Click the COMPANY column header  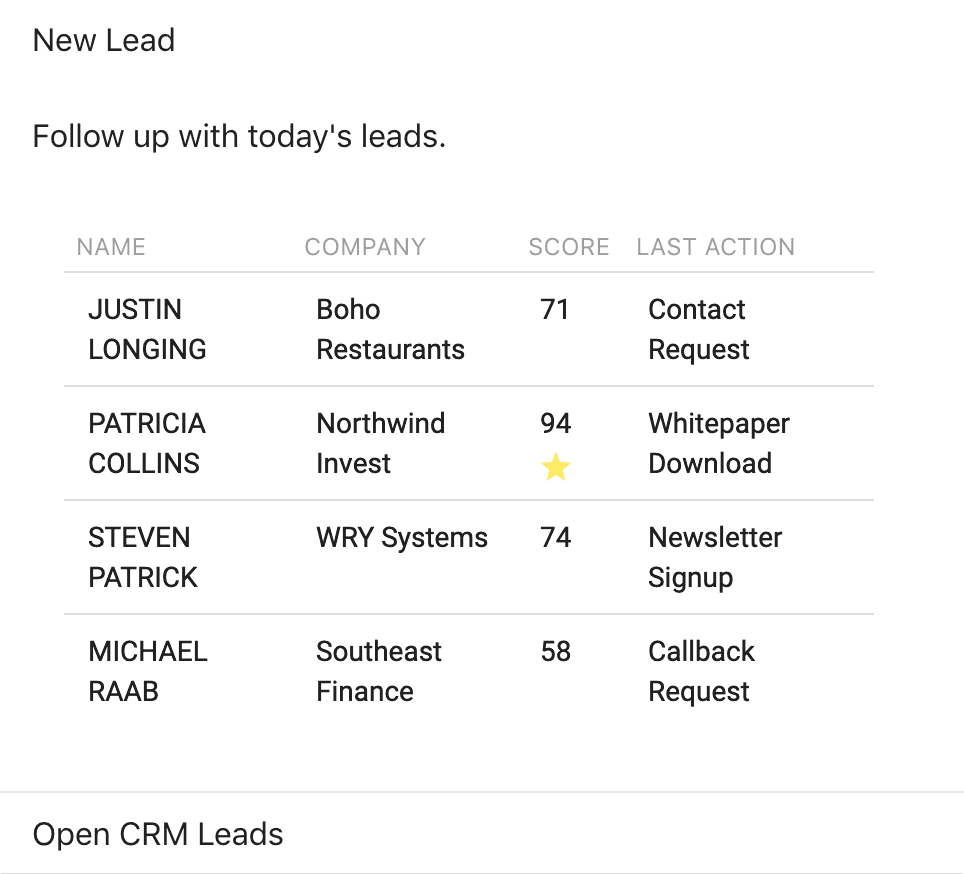[365, 247]
